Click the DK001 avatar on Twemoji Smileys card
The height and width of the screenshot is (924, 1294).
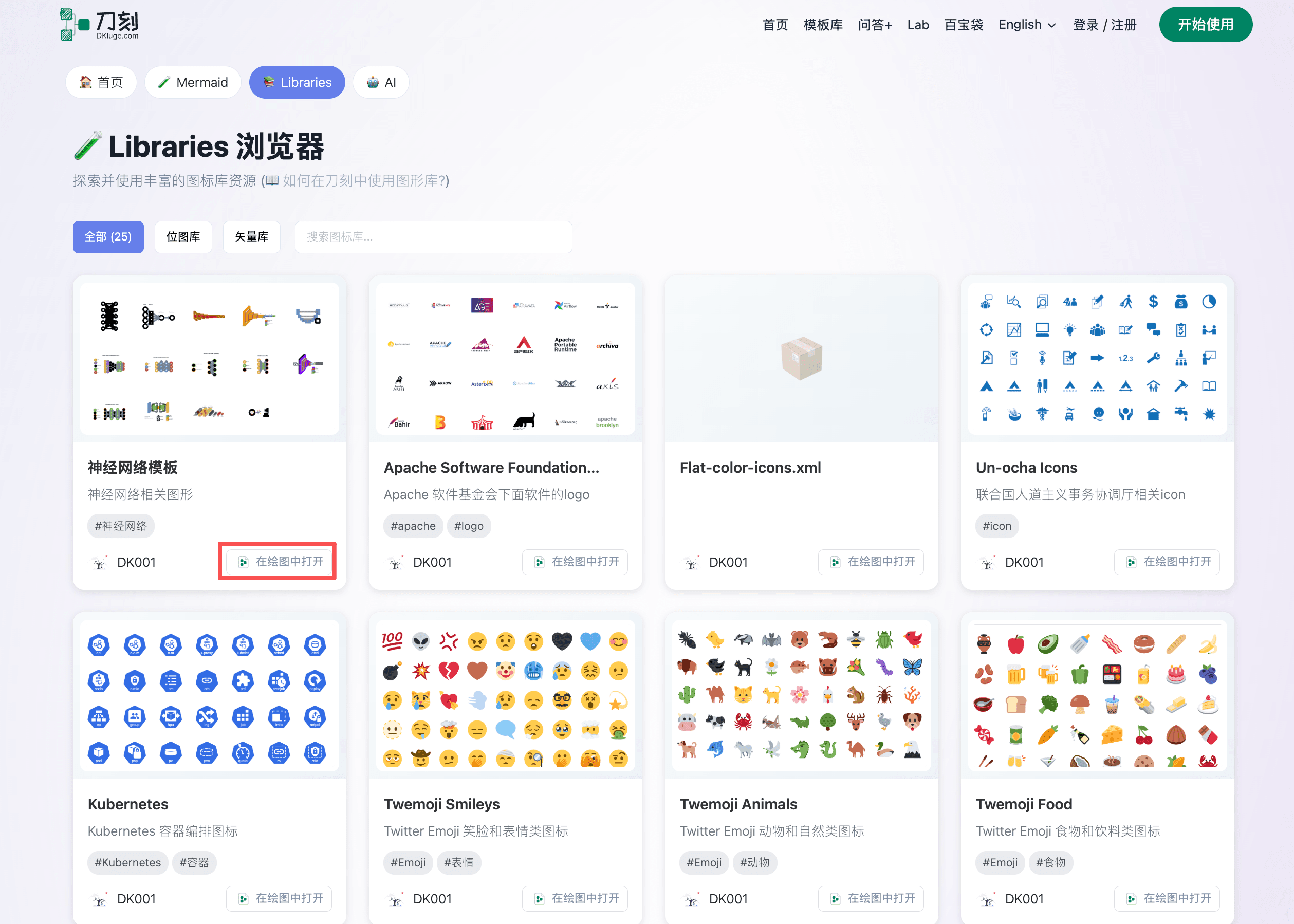coord(395,898)
